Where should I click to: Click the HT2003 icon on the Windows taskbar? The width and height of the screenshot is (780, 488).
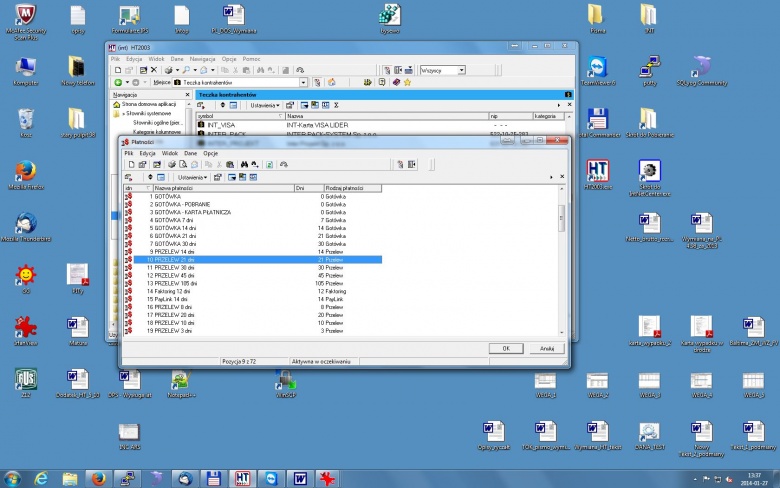242,479
